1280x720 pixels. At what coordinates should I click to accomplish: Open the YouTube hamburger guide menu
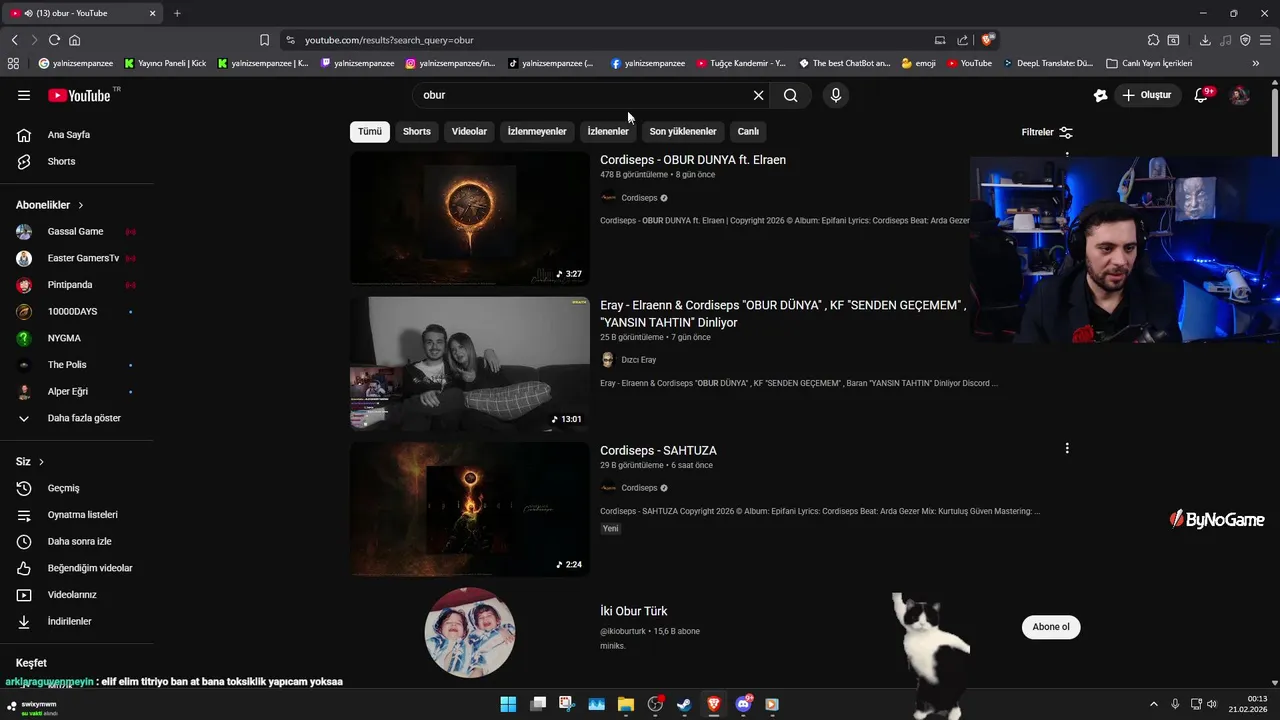pyautogui.click(x=24, y=95)
